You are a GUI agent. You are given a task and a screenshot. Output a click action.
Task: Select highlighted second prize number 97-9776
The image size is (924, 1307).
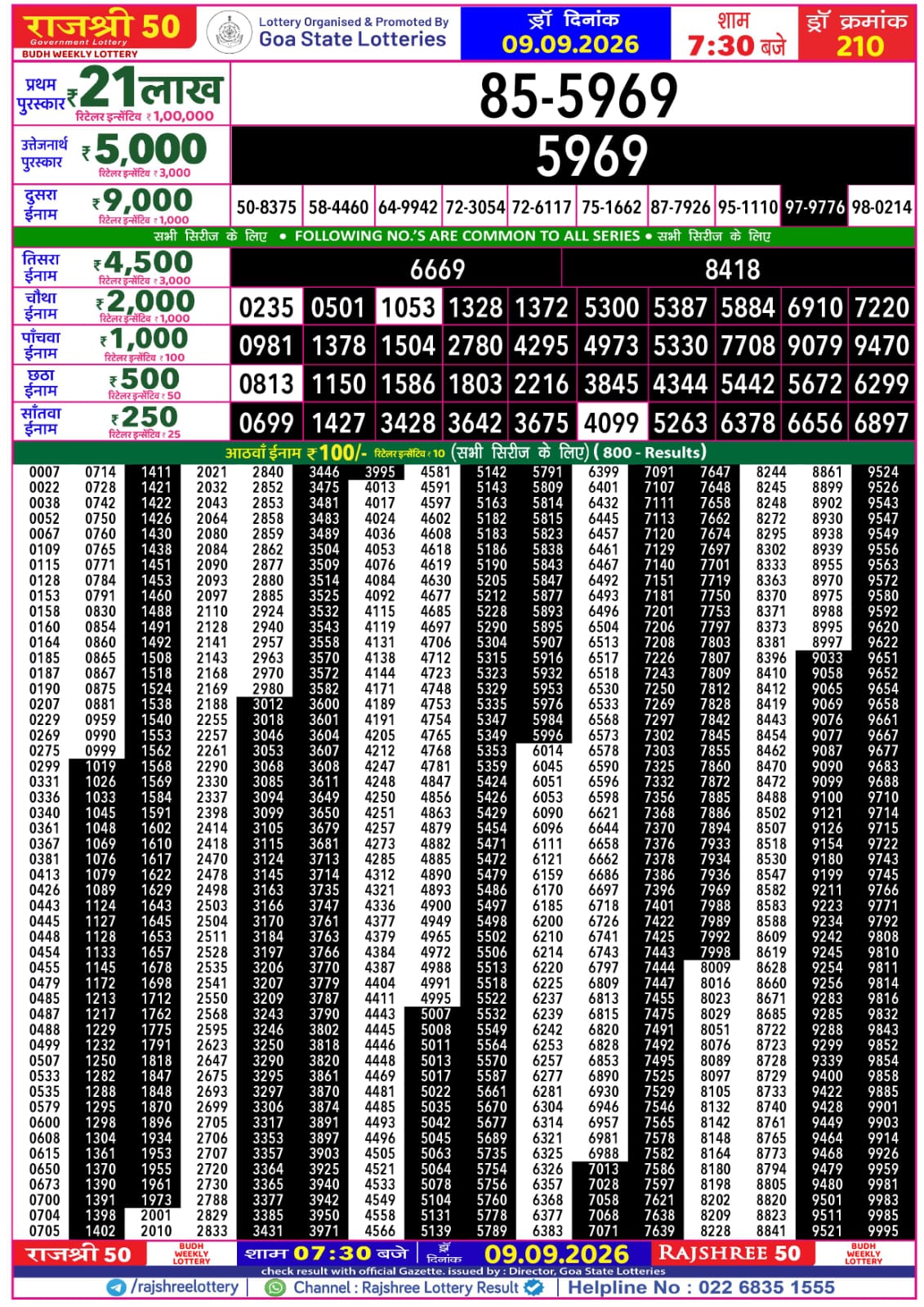815,207
